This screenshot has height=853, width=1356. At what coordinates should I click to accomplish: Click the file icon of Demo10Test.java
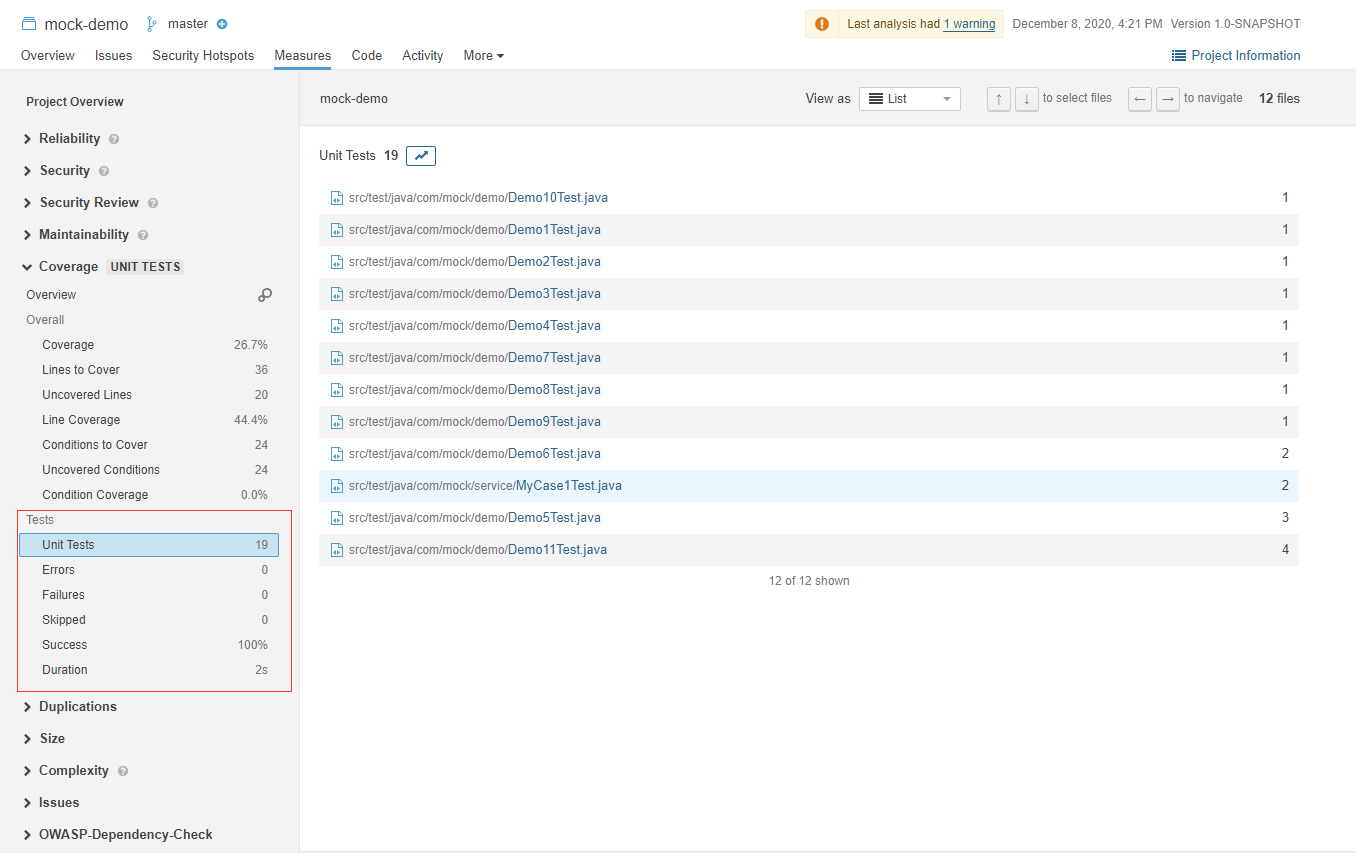click(x=337, y=198)
